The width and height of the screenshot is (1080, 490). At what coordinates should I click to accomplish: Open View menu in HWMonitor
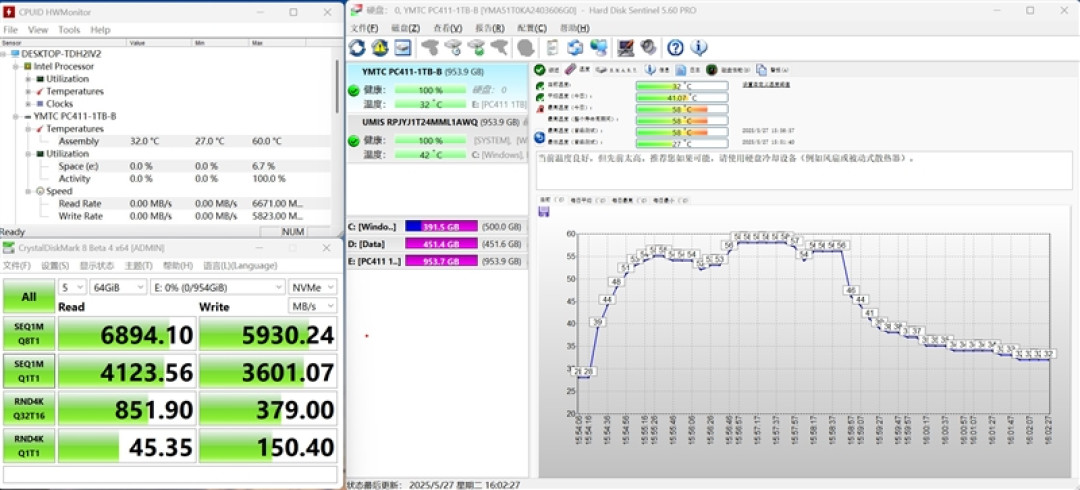[x=38, y=30]
